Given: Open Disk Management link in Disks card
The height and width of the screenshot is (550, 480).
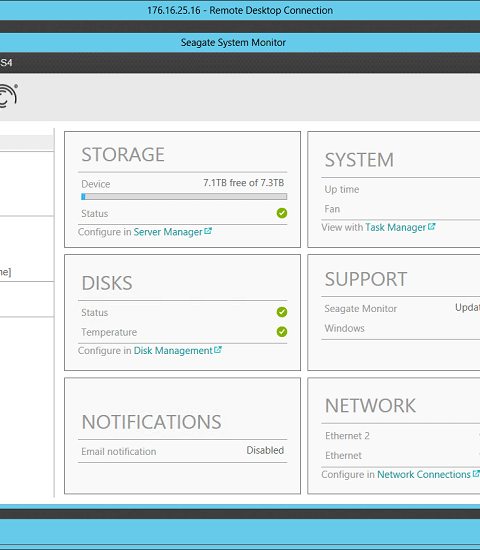Looking at the screenshot, I should pyautogui.click(x=173, y=350).
